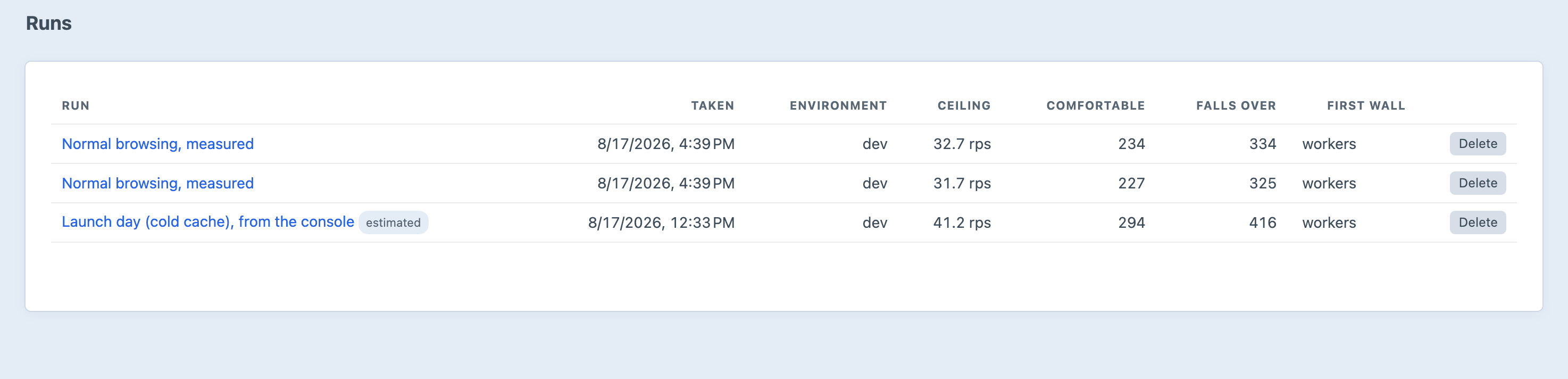Click the comfortable value 234
Screen dimensions: 1568x379
click(x=1131, y=144)
